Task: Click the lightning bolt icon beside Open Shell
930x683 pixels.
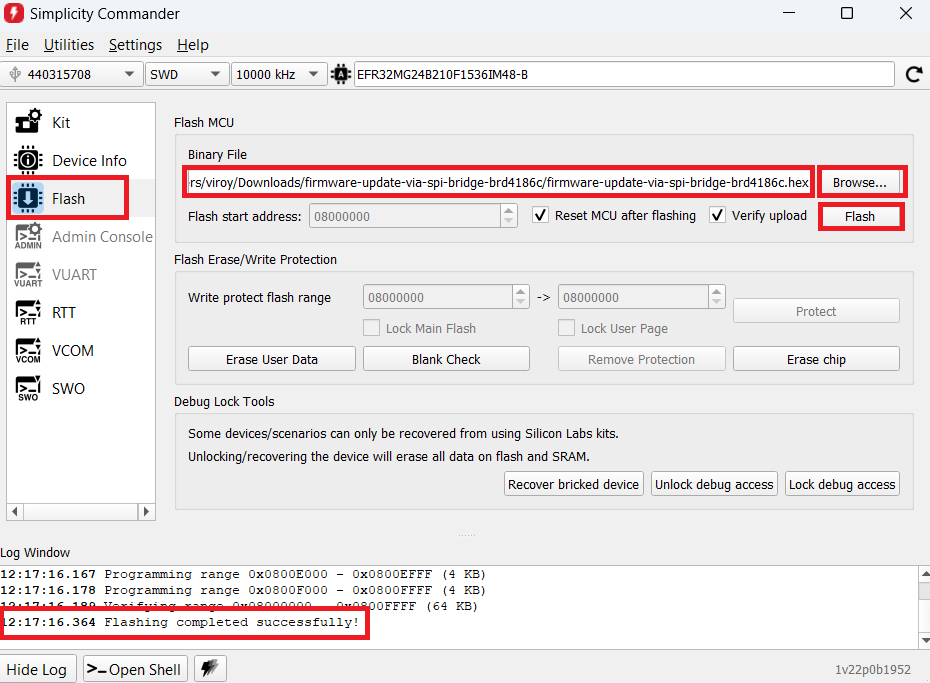Action: (x=208, y=669)
